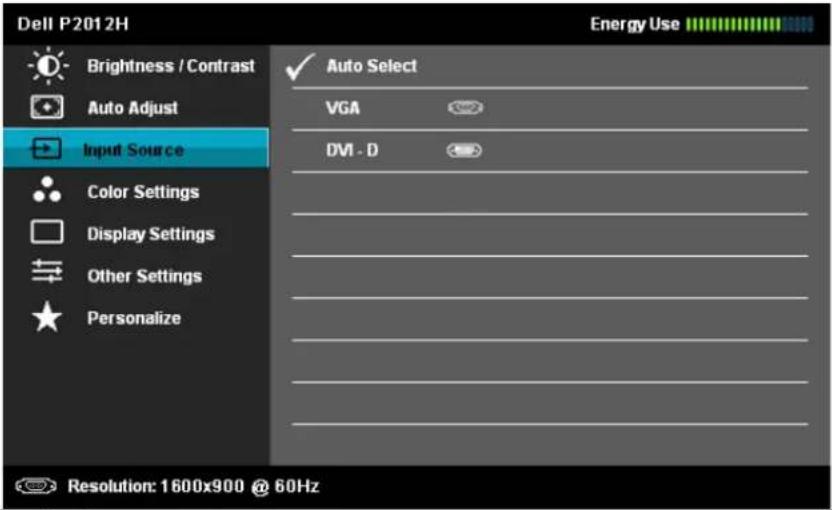Click the Auto Select checkmark
This screenshot has height=510, width=832.
coord(300,67)
